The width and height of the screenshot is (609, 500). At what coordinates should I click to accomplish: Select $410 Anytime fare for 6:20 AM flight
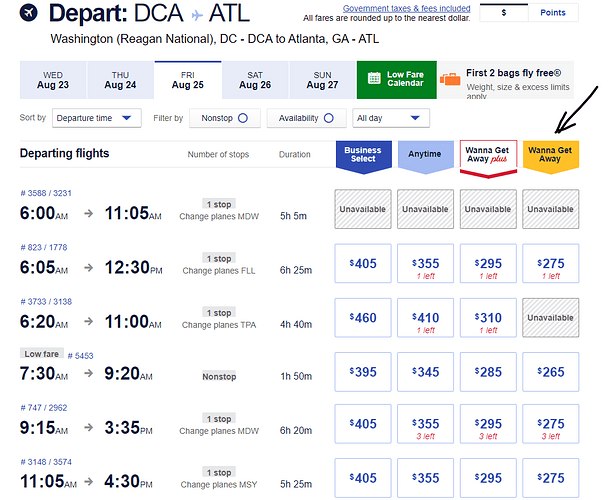[x=426, y=322]
